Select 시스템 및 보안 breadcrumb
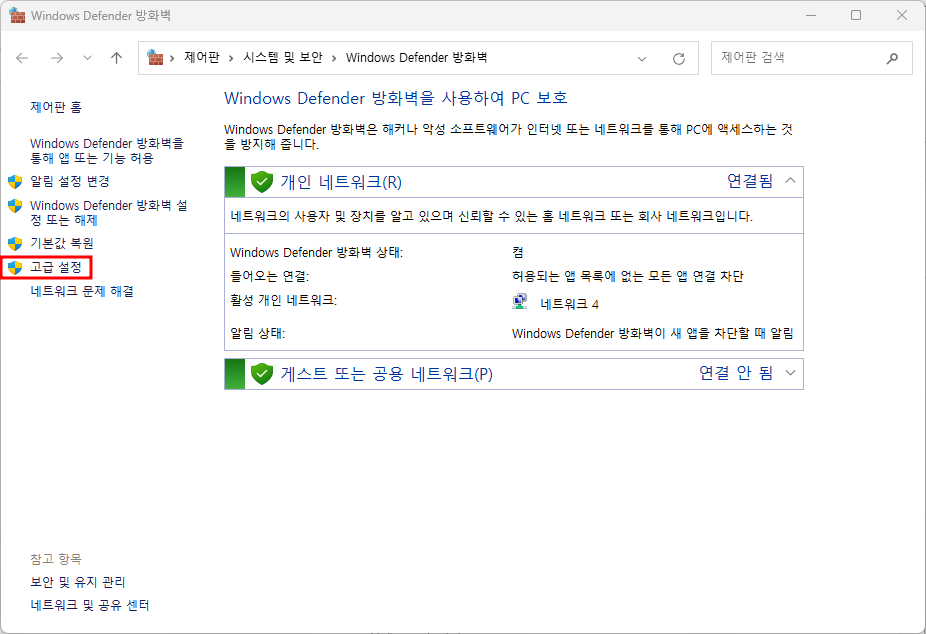The width and height of the screenshot is (926, 634). point(283,57)
